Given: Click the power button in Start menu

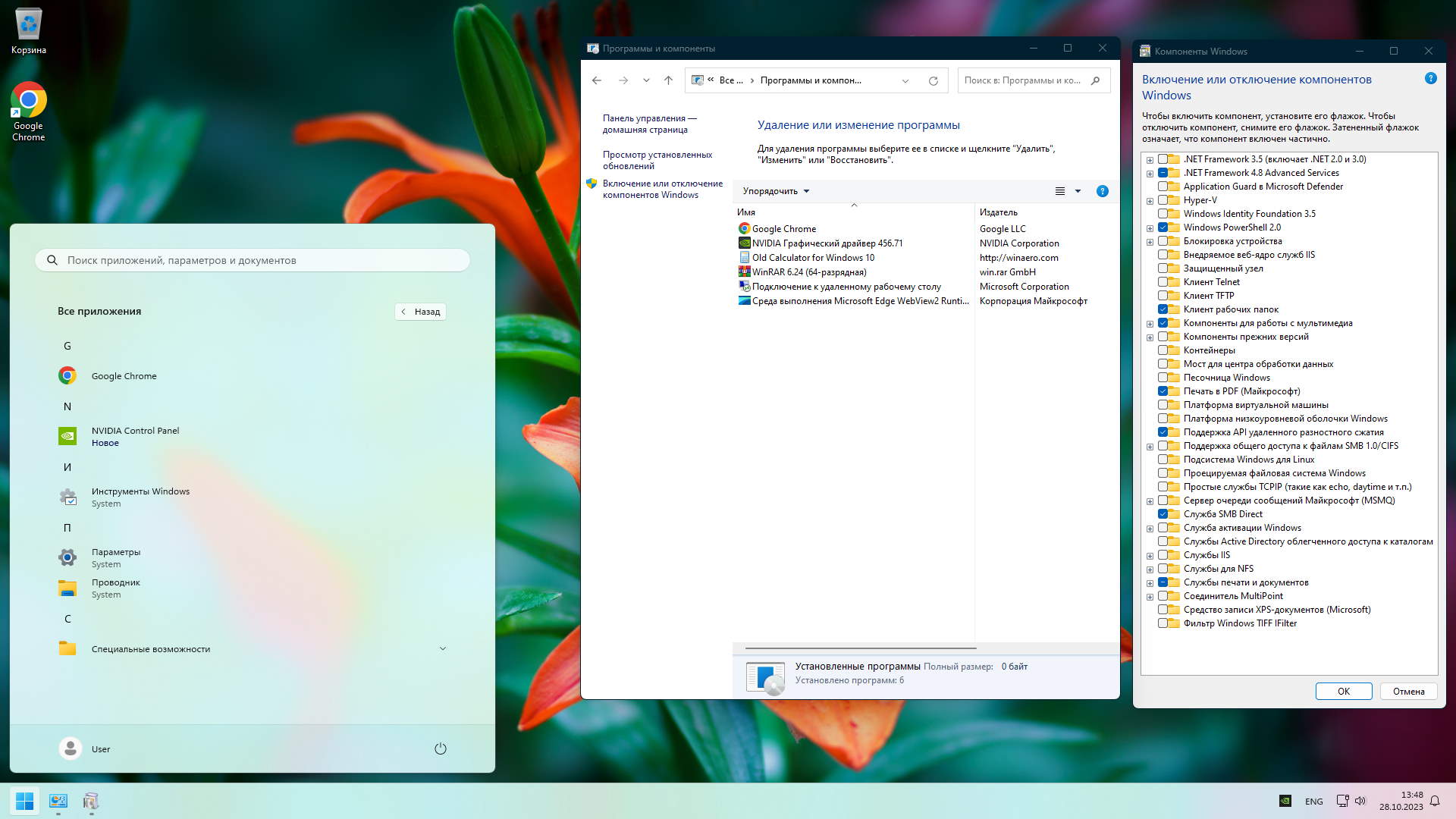Looking at the screenshot, I should click(440, 748).
